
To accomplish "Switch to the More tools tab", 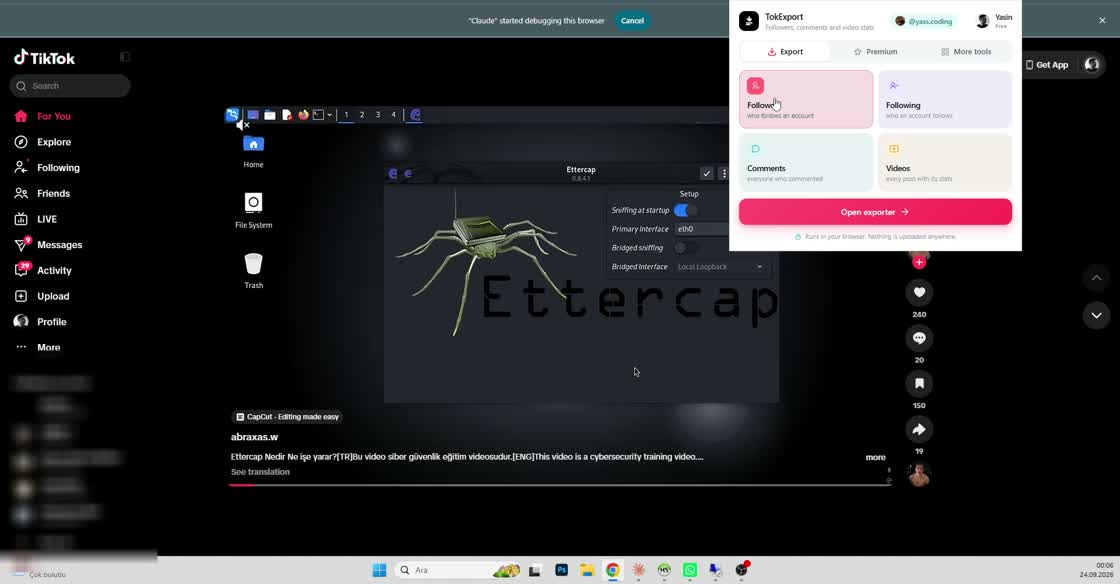I will (x=966, y=52).
